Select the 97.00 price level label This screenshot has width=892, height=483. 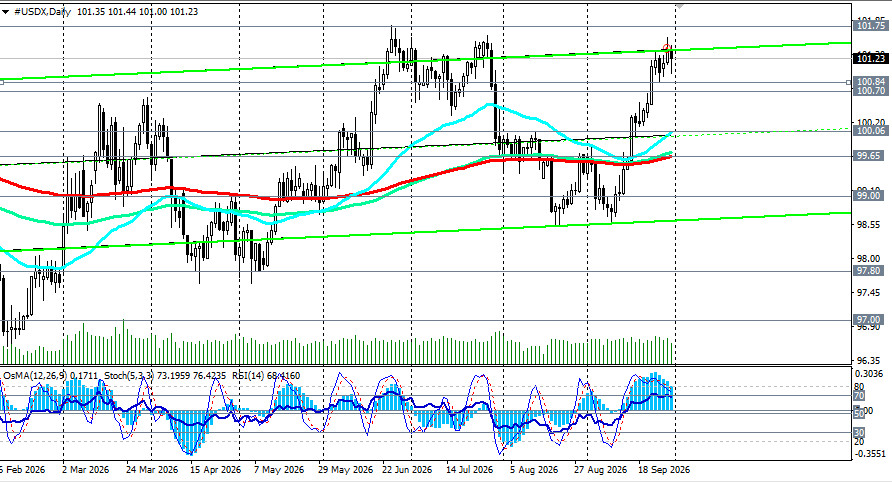[868, 320]
